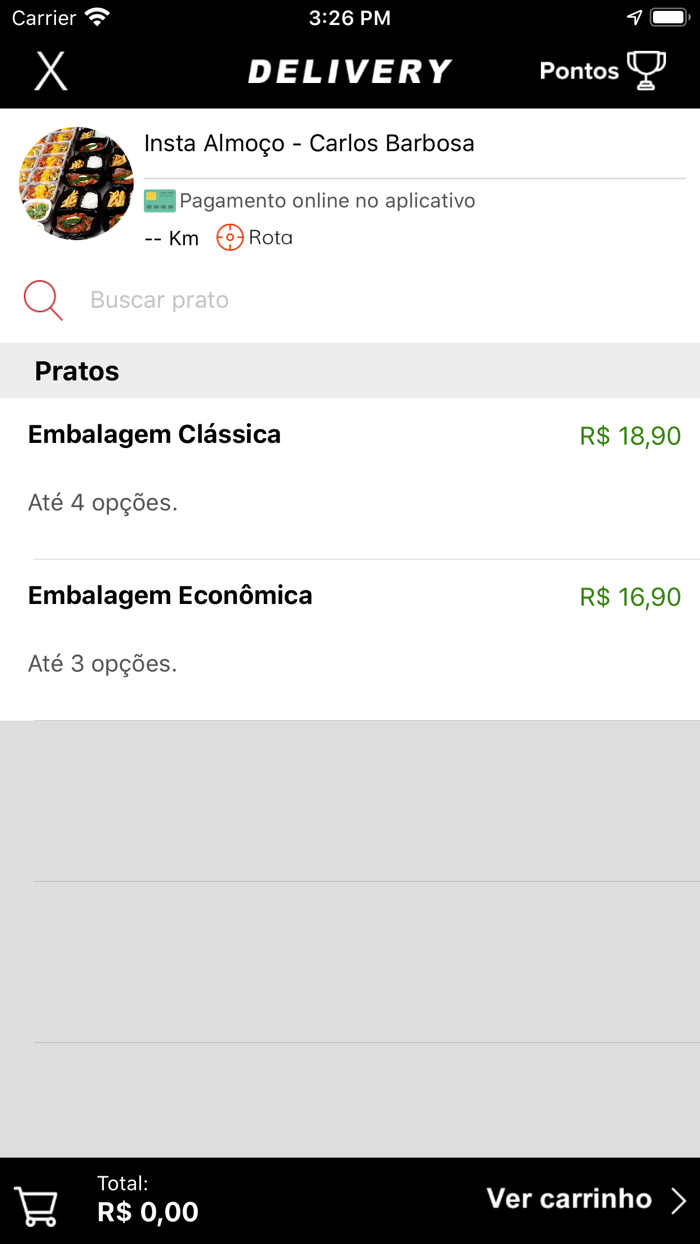Tap the restaurant sushi thumbnail photo
The image size is (700, 1244).
point(76,184)
